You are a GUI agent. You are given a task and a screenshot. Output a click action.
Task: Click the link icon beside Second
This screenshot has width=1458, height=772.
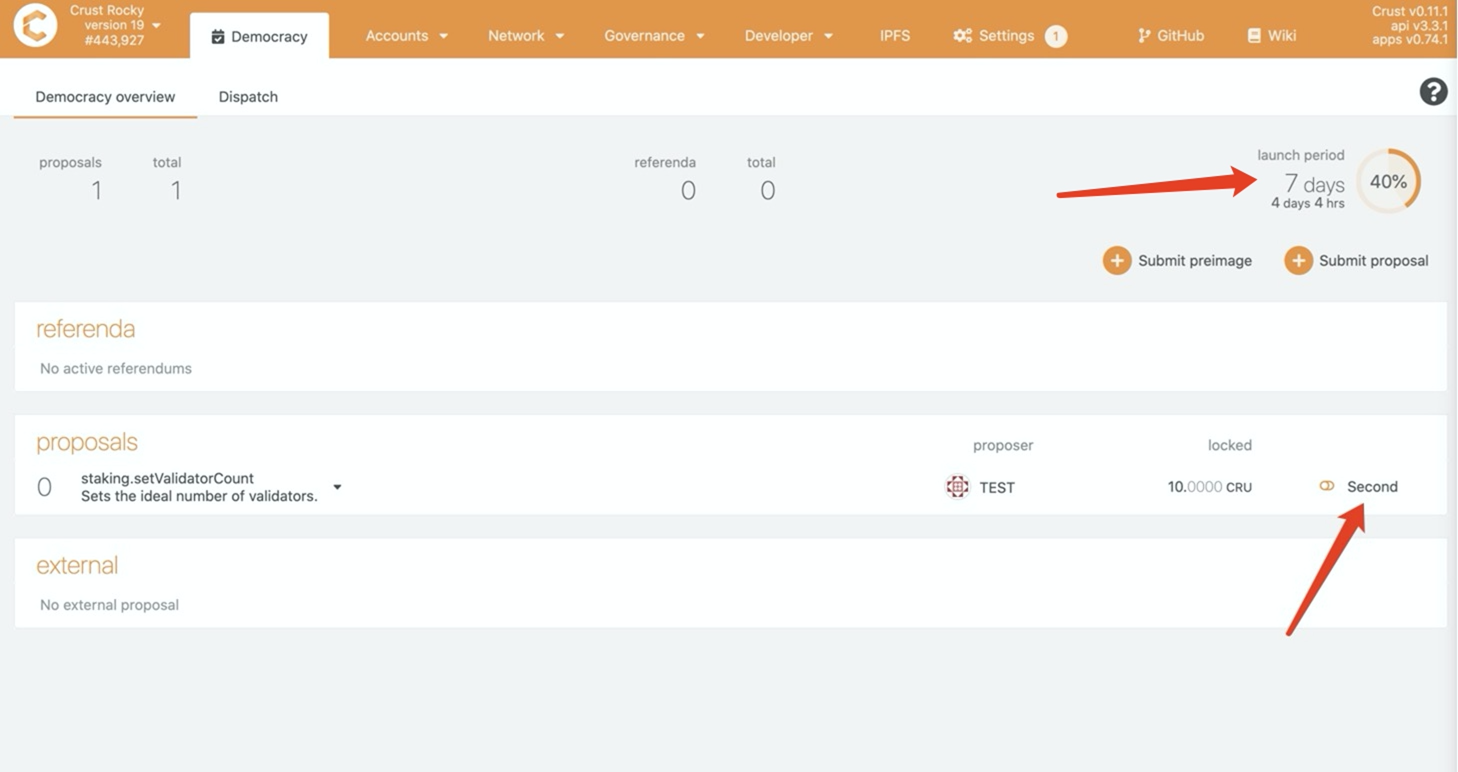pos(1327,486)
